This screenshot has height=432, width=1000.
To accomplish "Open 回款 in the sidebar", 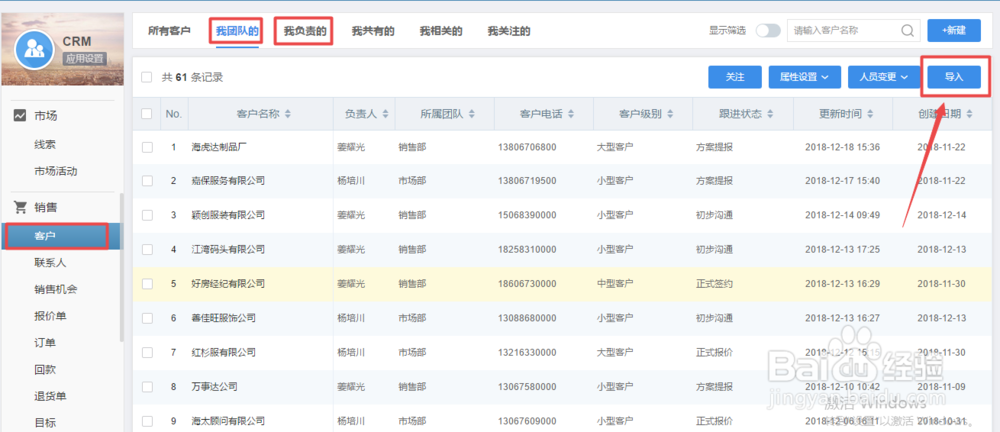I will pyautogui.click(x=45, y=369).
